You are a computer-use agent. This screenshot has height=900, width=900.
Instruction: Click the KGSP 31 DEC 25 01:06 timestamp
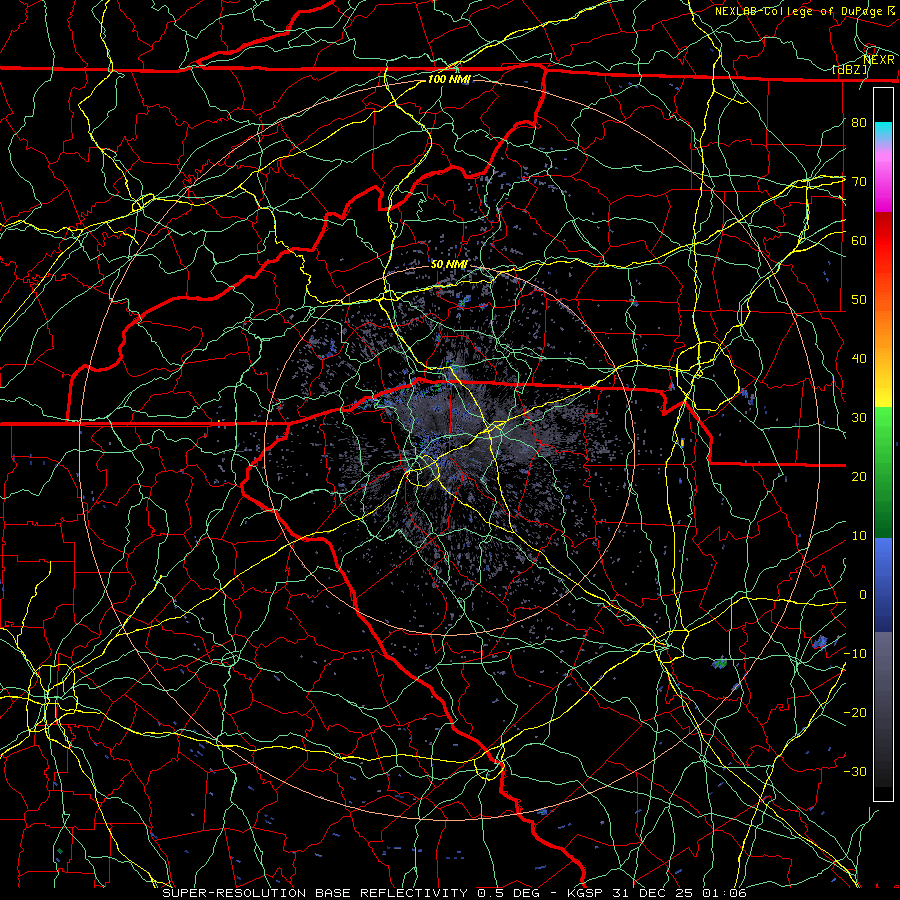(x=657, y=893)
